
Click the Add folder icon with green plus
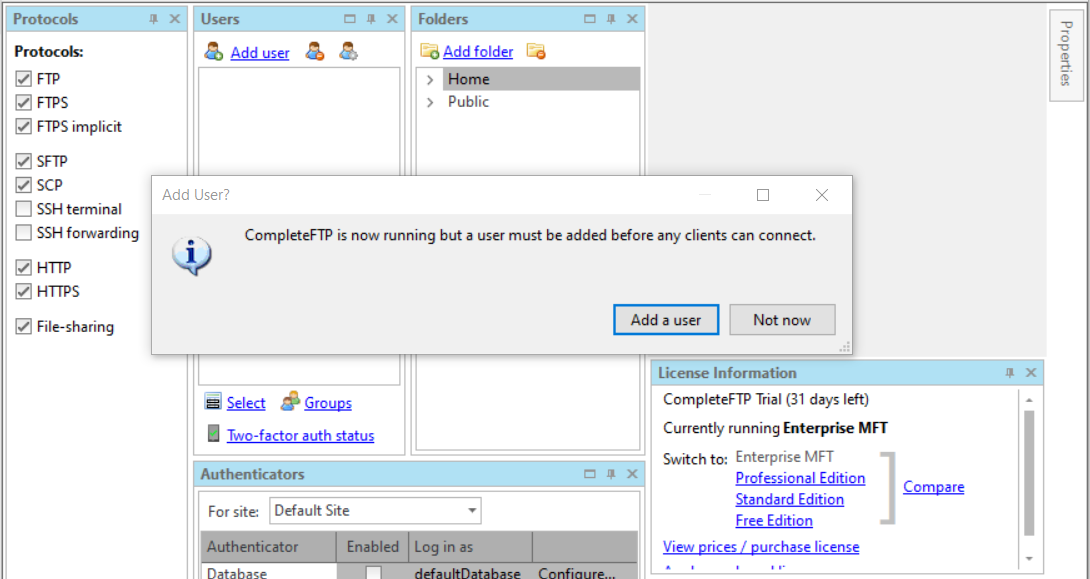(430, 51)
